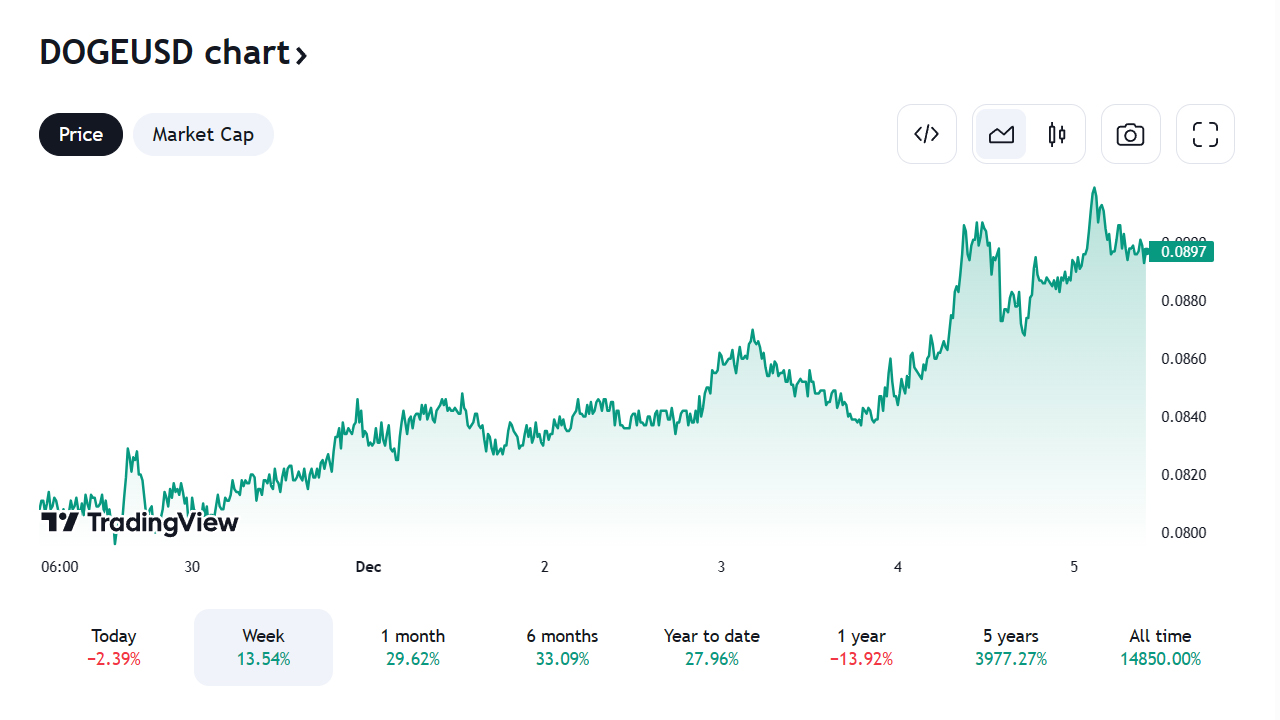Show the 1 month price range
This screenshot has height=720, width=1280.
pos(413,647)
